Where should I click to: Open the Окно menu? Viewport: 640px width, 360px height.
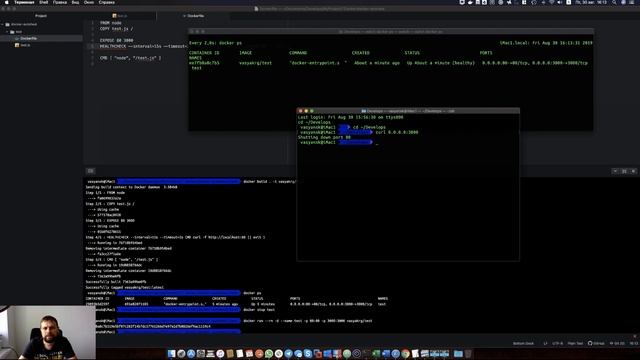point(89,2)
